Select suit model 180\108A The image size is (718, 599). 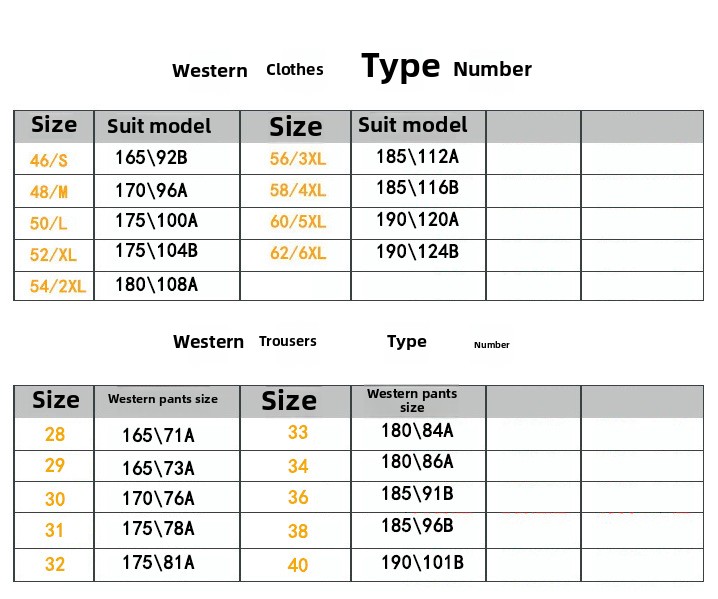[156, 284]
